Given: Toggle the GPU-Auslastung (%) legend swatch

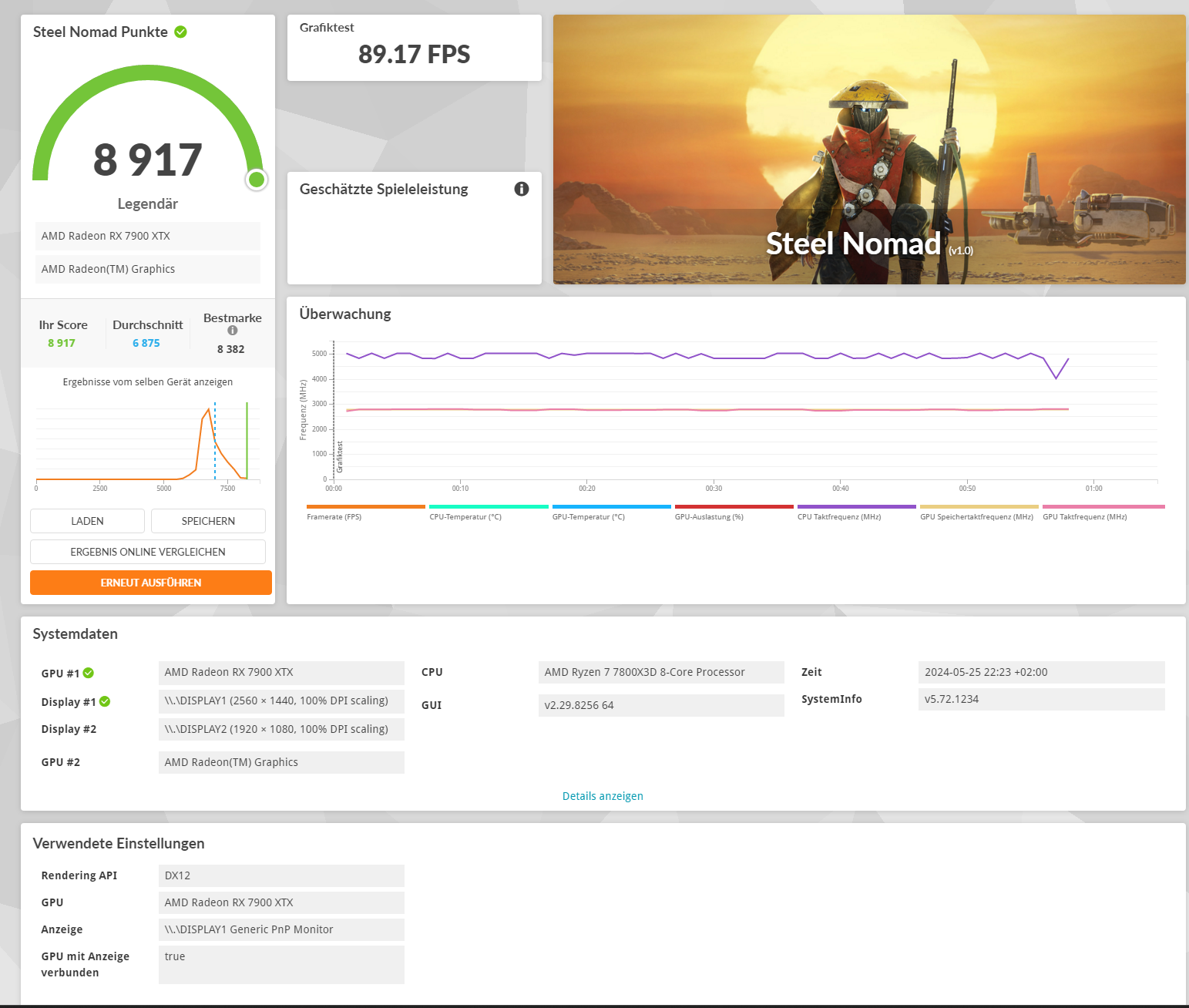Looking at the screenshot, I should 734,507.
